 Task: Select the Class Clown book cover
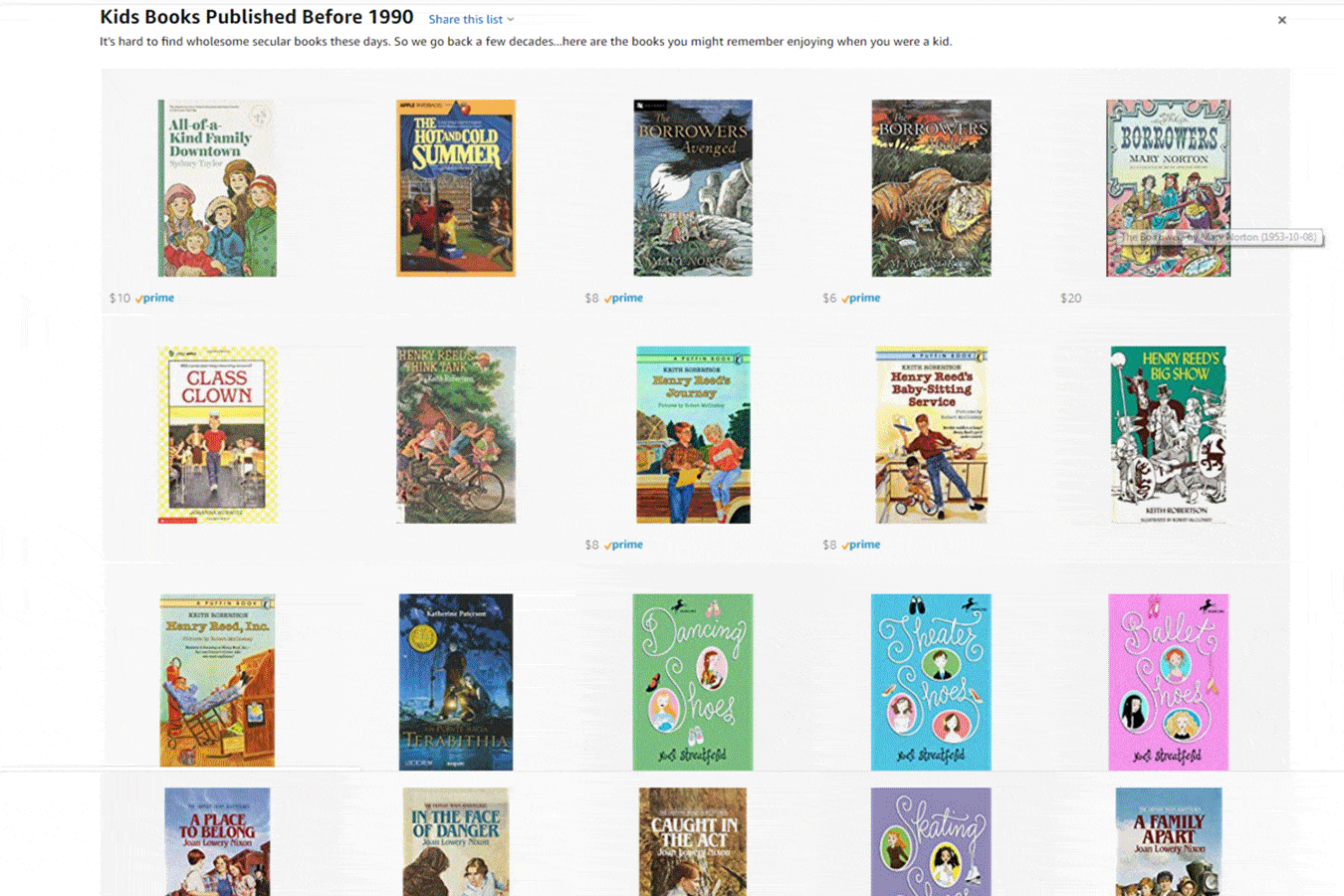coord(217,435)
